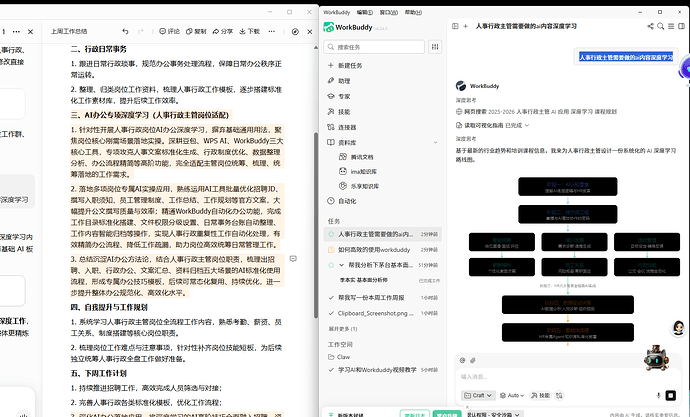Click the black stop generation button
Viewport: 690px width, 417px height.
[671, 395]
